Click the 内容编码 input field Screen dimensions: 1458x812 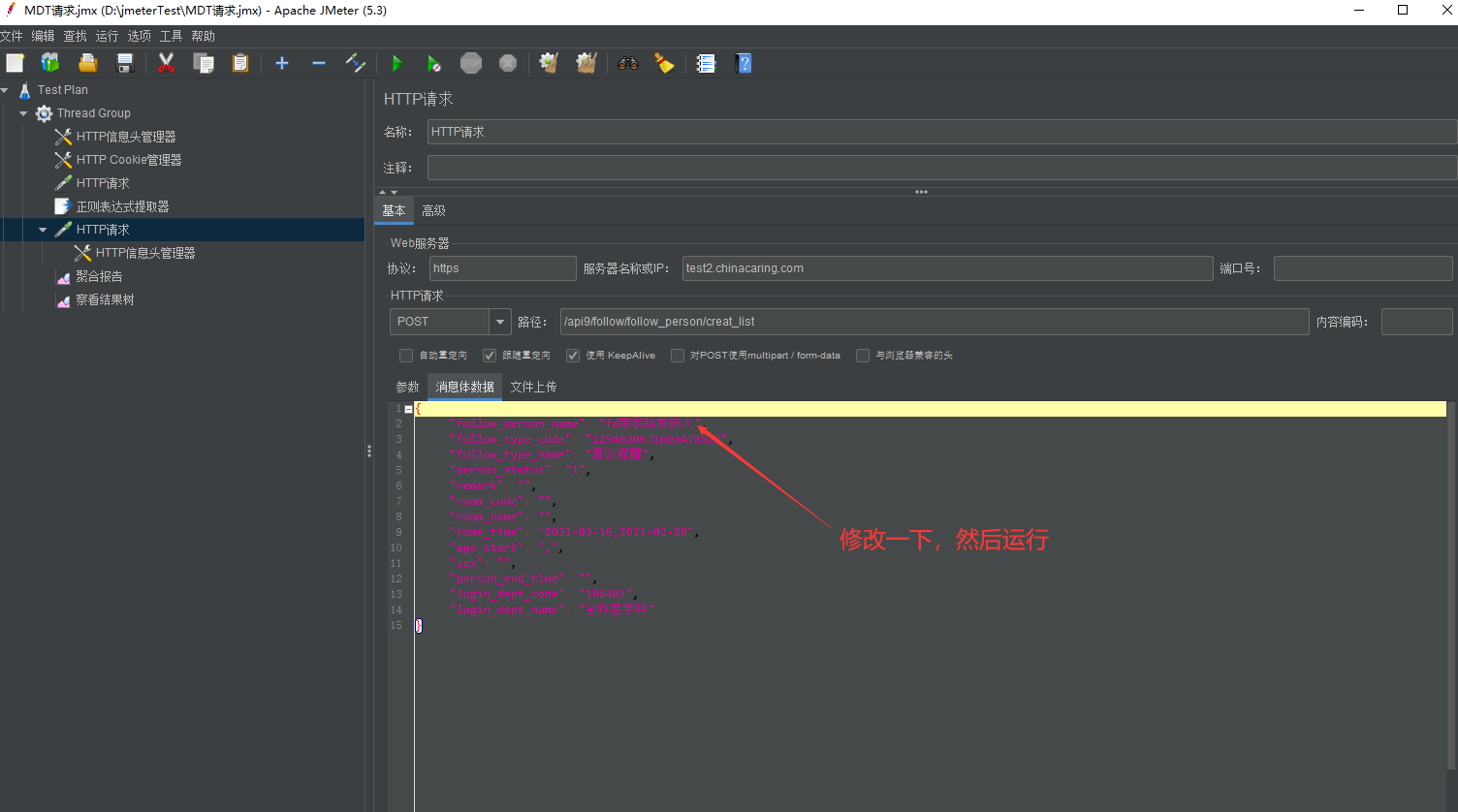(1417, 322)
